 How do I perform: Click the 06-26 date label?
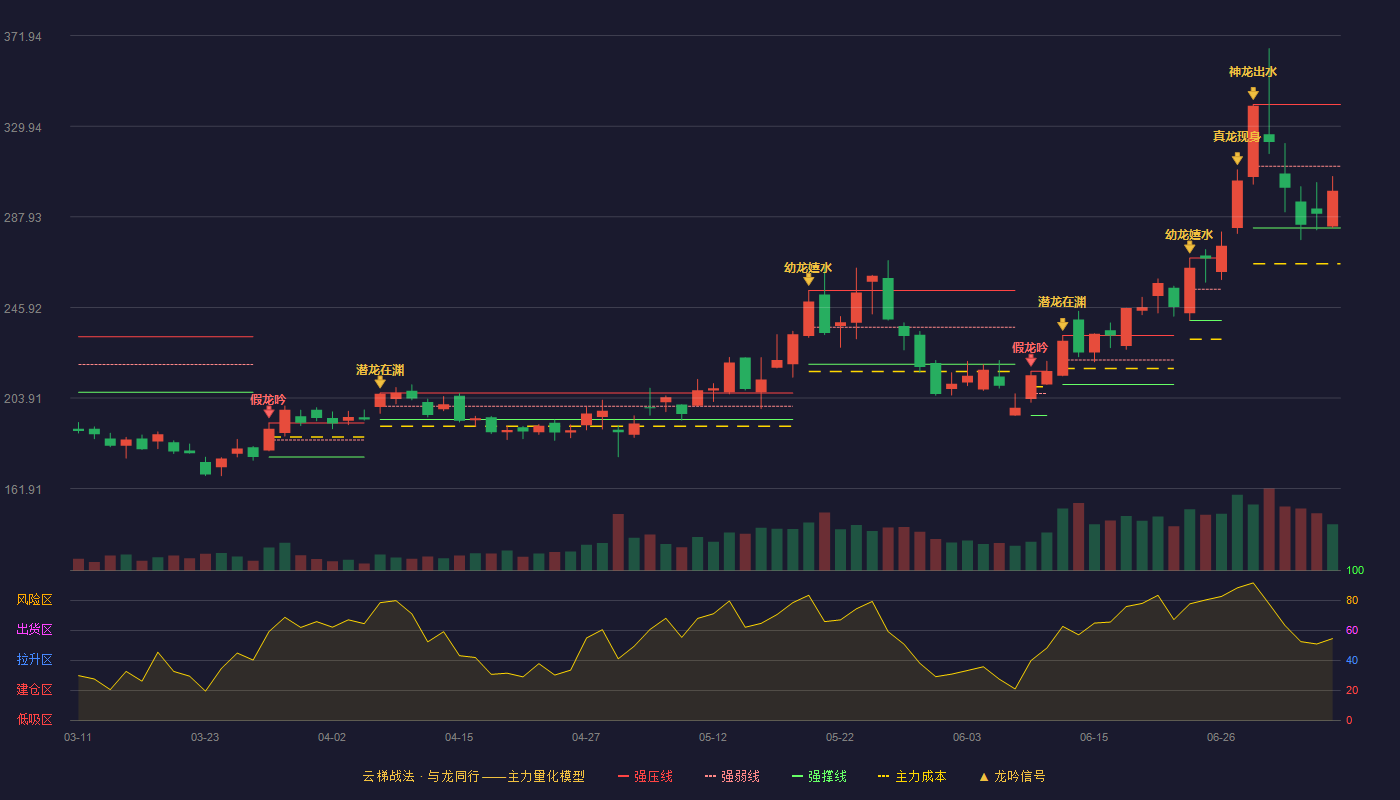[x=1221, y=737]
